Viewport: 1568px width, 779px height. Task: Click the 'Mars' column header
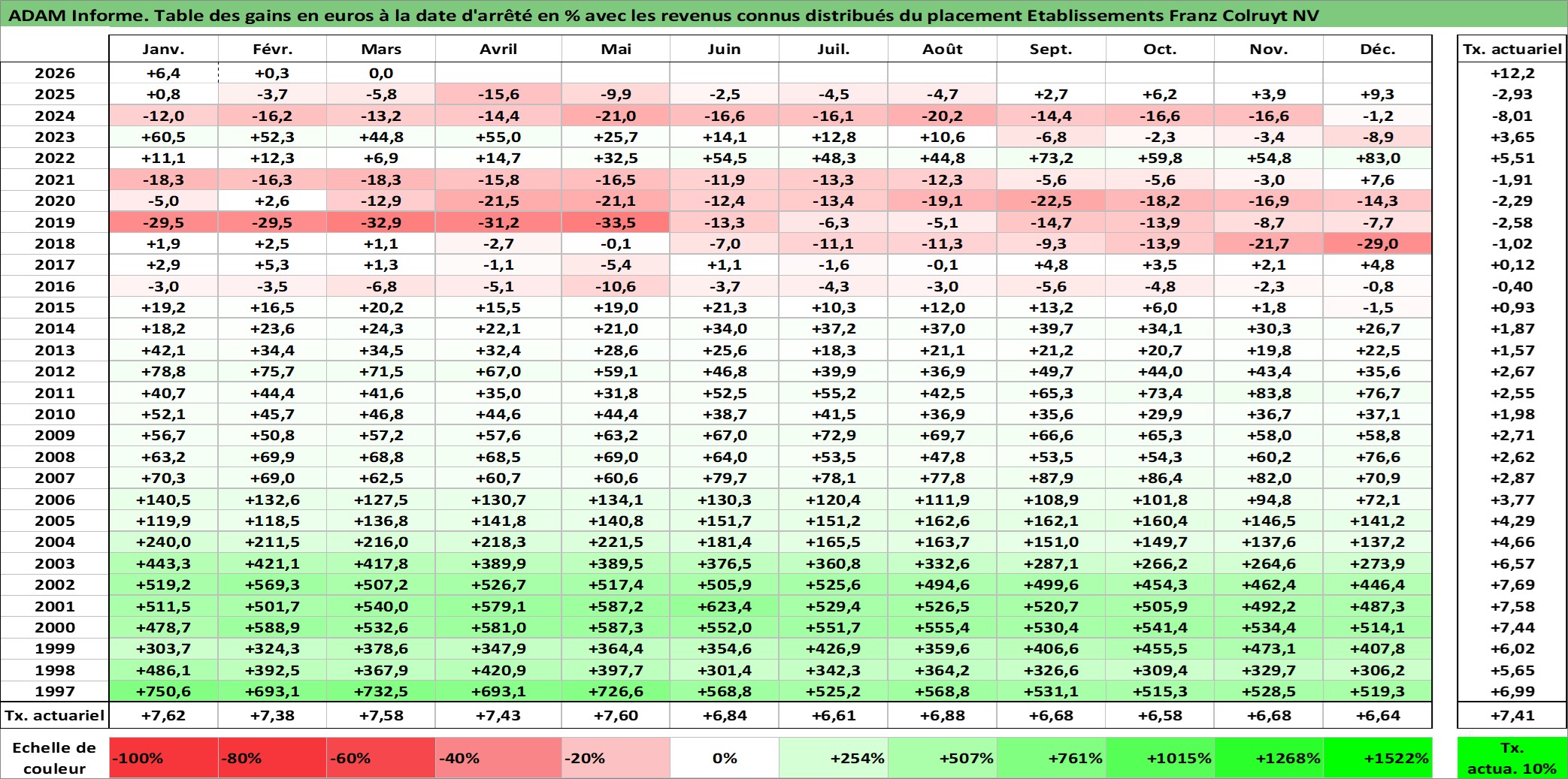pos(381,49)
